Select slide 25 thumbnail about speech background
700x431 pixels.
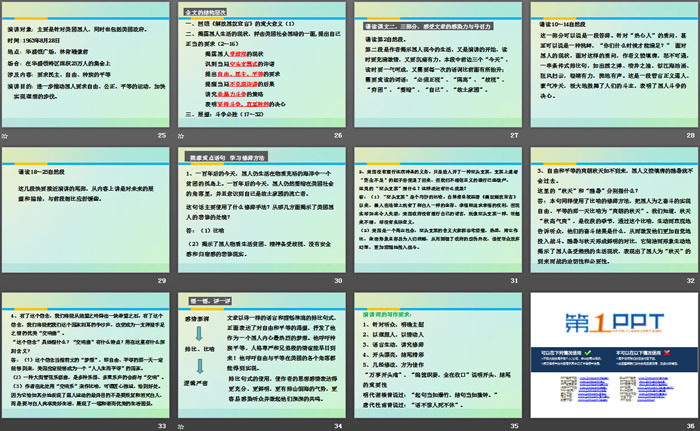point(86,65)
